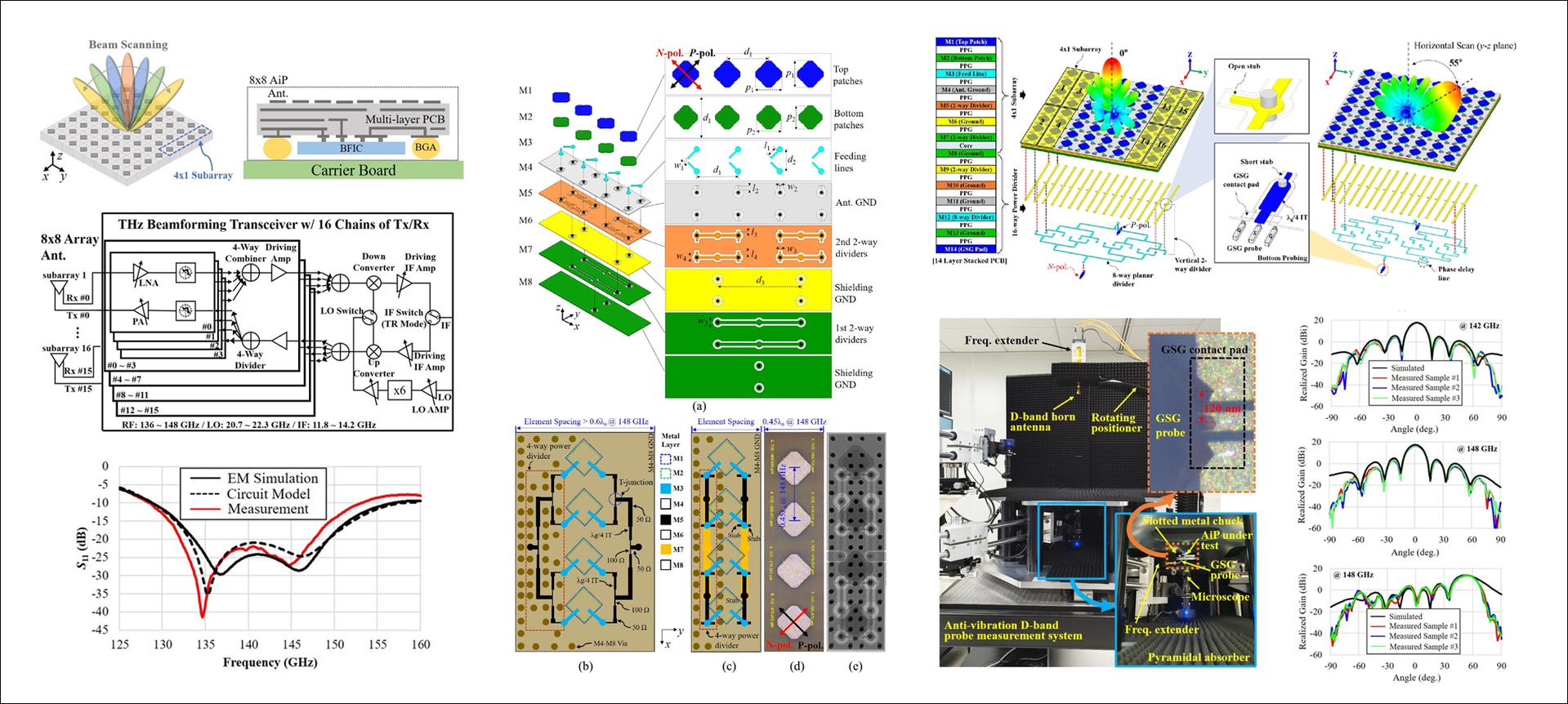Select the 'D-band horn antenna' label
This screenshot has height=704, width=1568.
[x=1042, y=421]
